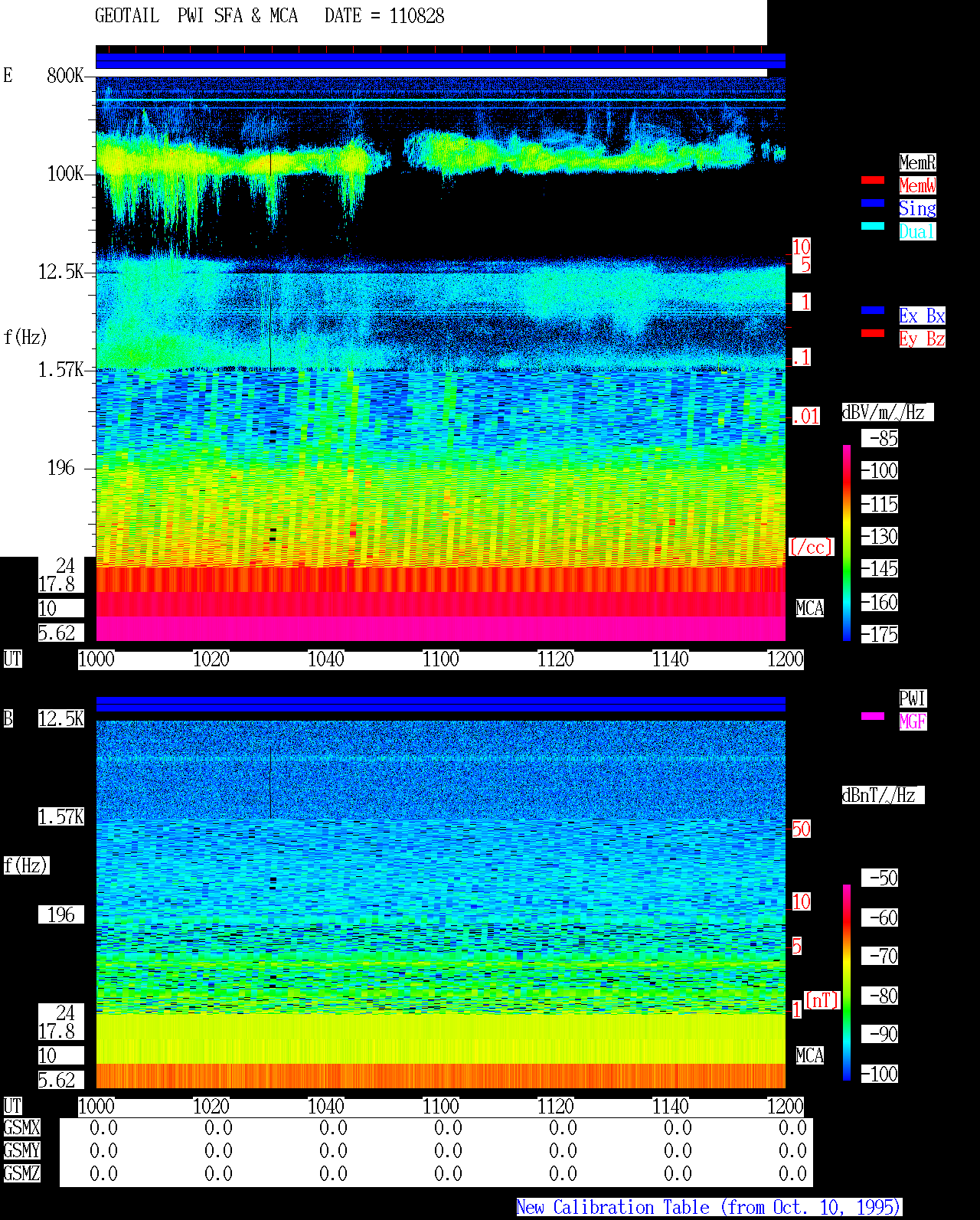Image resolution: width=980 pixels, height=1220 pixels.
Task: Click the 100K frequency label
Action: (65, 173)
